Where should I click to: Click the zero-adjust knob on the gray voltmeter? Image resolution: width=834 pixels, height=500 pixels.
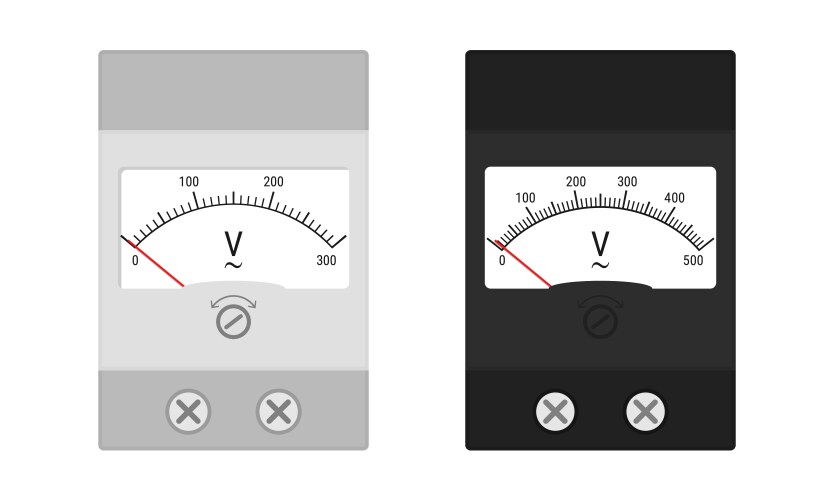click(233, 322)
